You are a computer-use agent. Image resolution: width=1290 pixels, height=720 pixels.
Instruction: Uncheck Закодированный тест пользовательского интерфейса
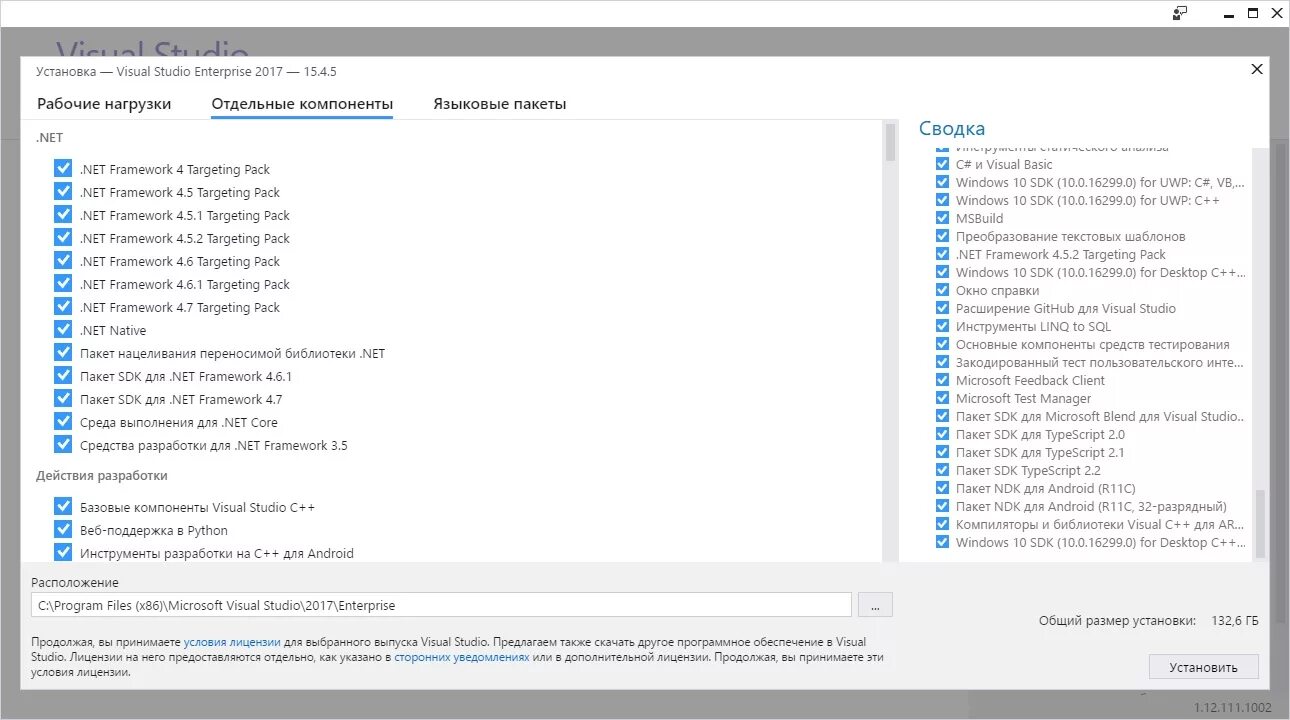tap(942, 362)
